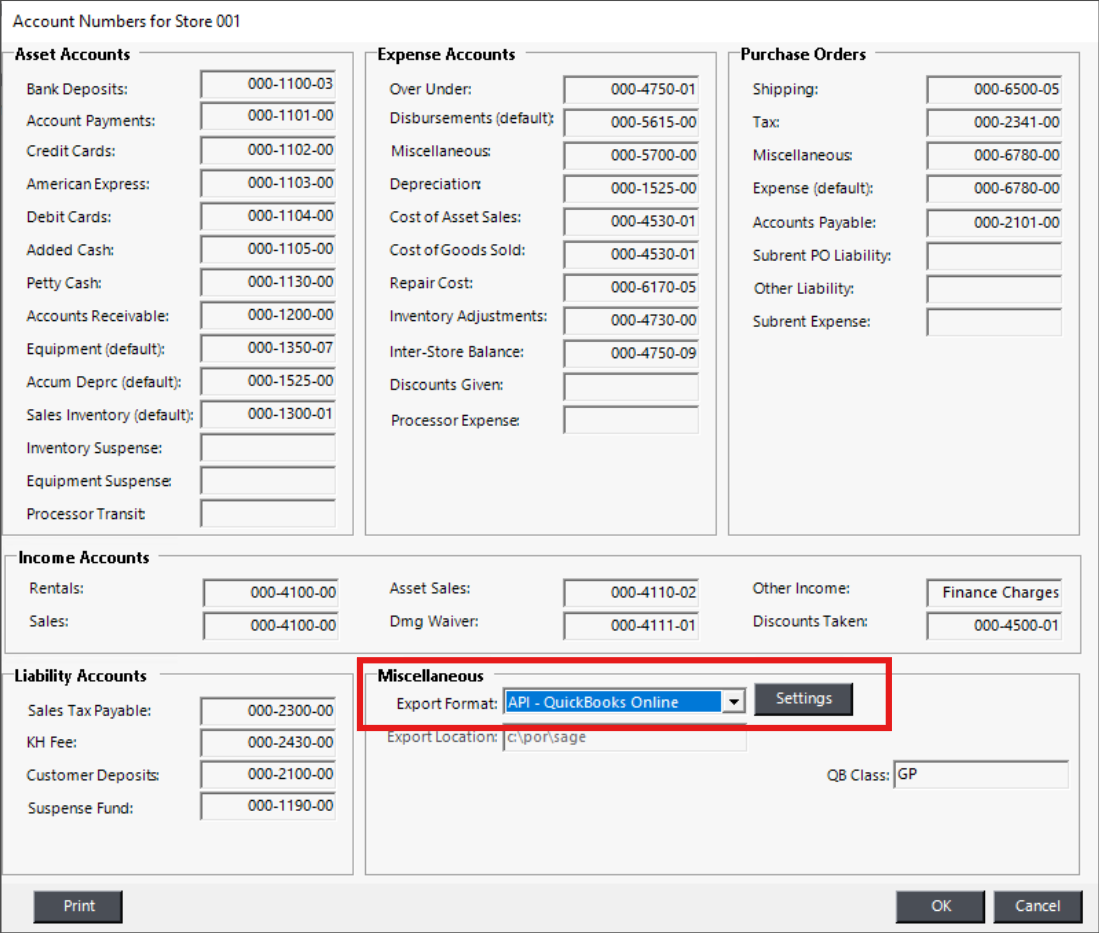Click the empty Subrent PO Liability field

[994, 256]
